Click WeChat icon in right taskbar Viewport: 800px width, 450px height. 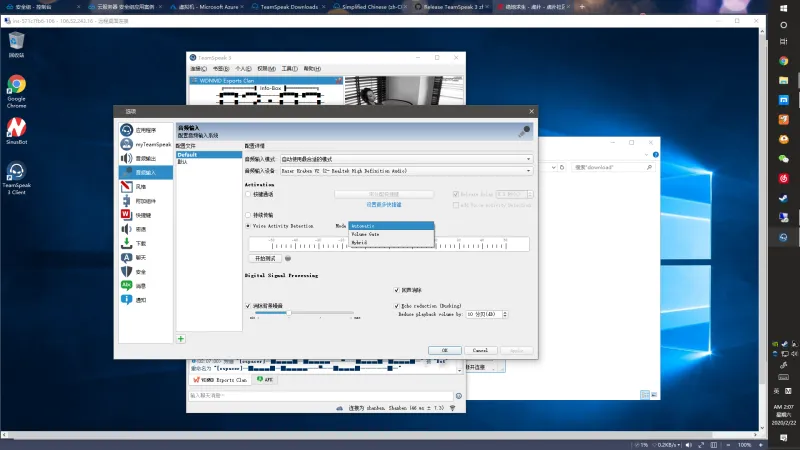pyautogui.click(x=784, y=159)
